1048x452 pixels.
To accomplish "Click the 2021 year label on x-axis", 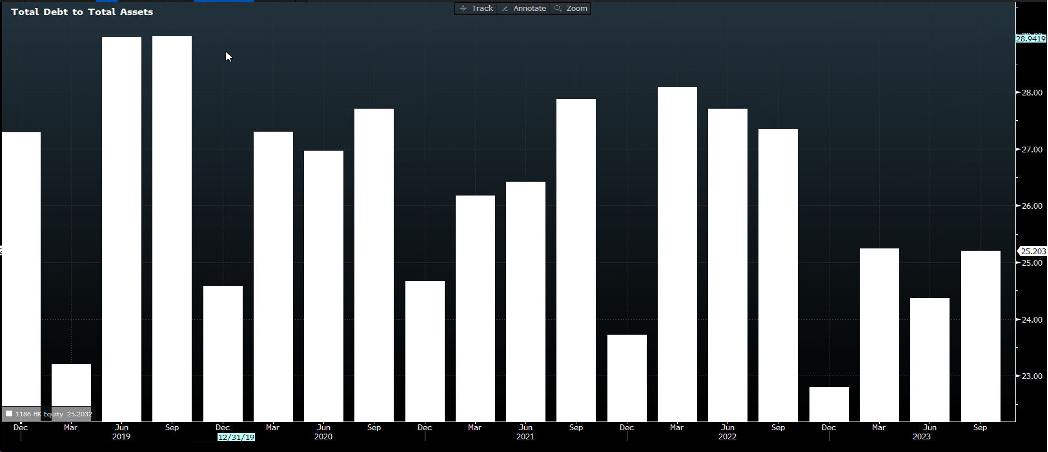I will click(x=525, y=437).
